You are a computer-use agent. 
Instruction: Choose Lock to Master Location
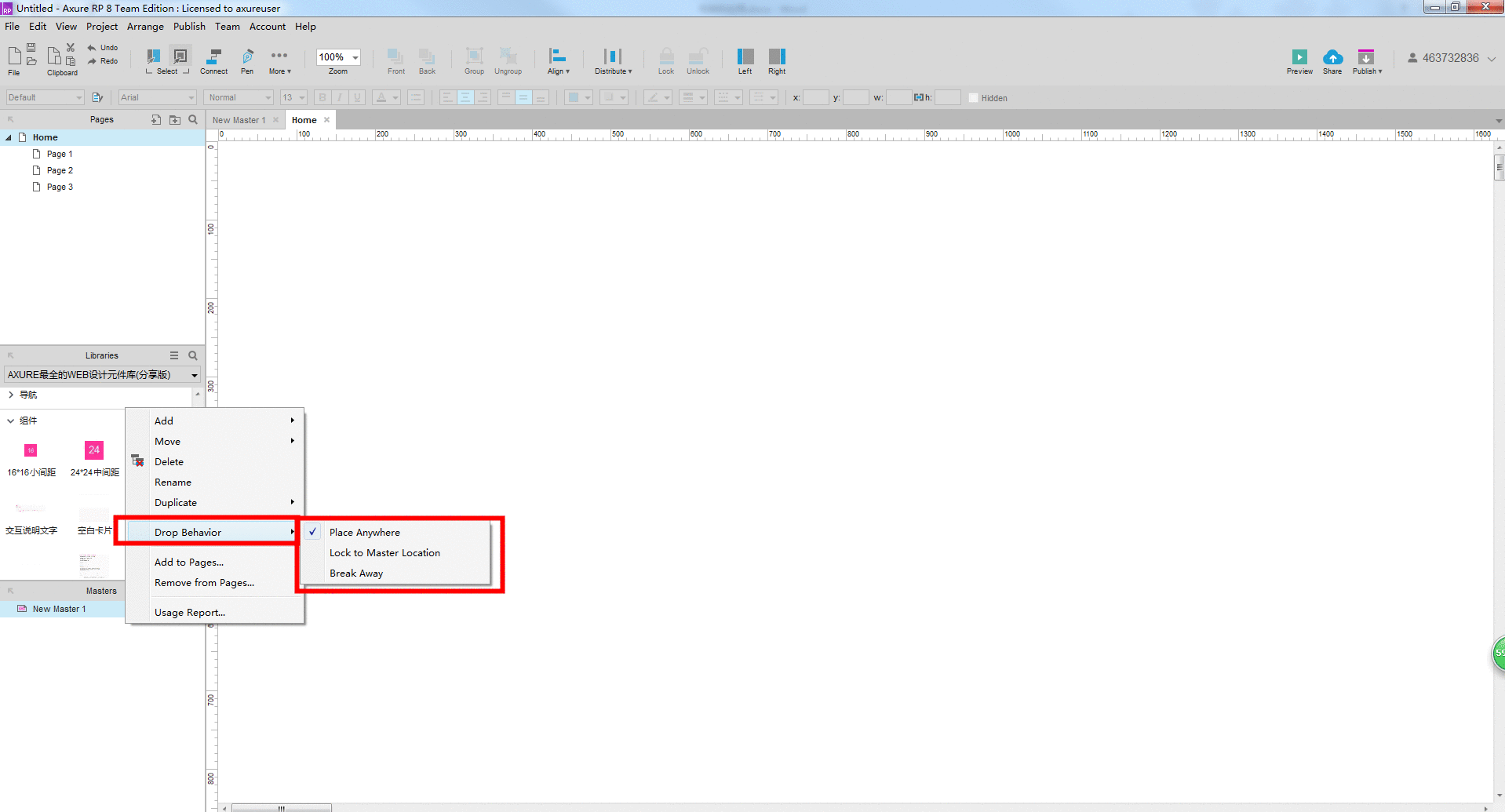click(x=384, y=552)
